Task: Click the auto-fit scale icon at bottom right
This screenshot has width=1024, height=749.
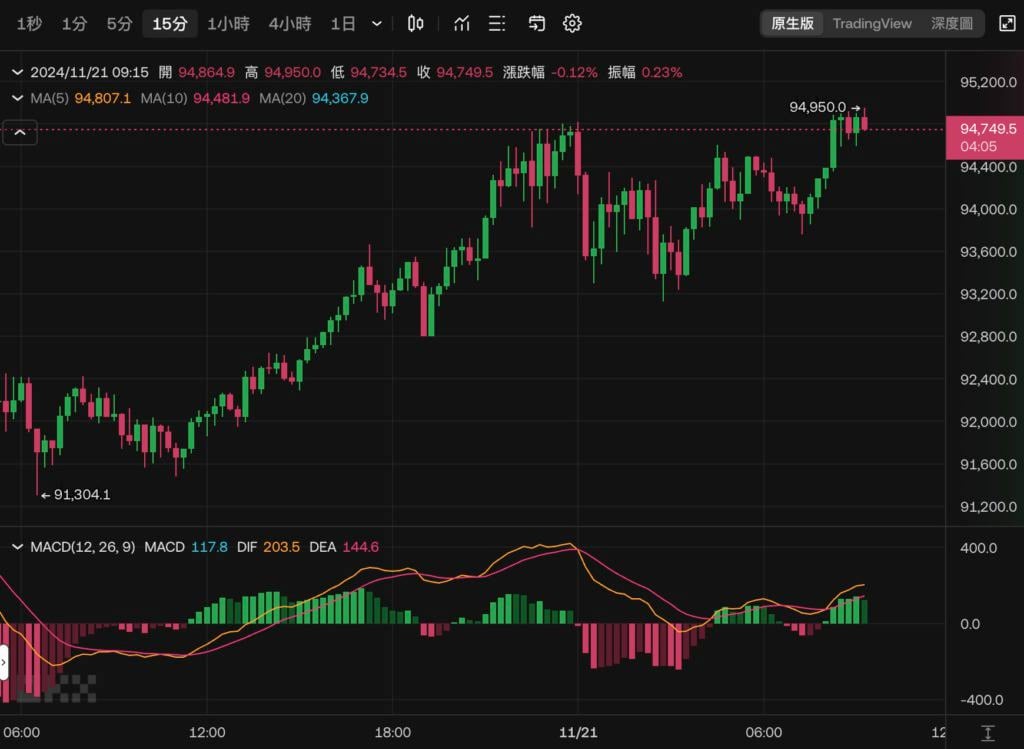Action: click(988, 733)
